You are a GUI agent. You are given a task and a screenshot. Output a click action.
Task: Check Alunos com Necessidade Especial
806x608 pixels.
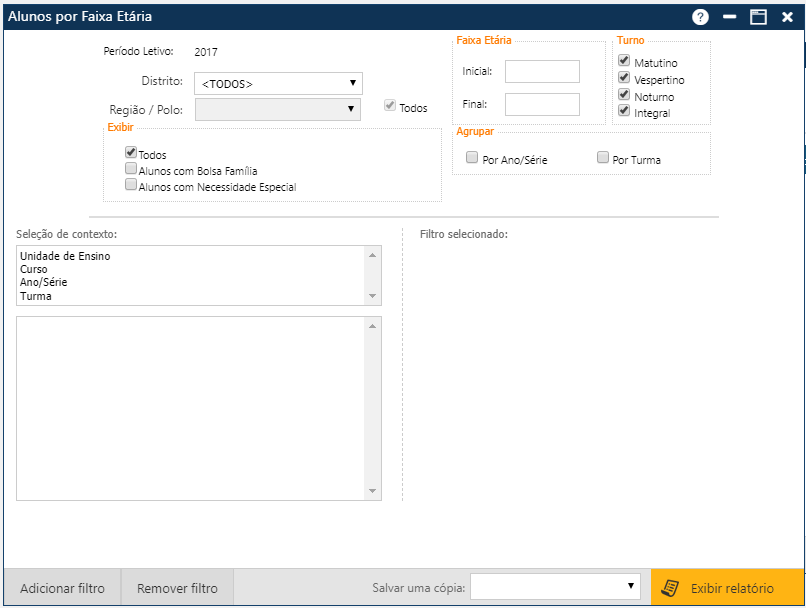[131, 185]
